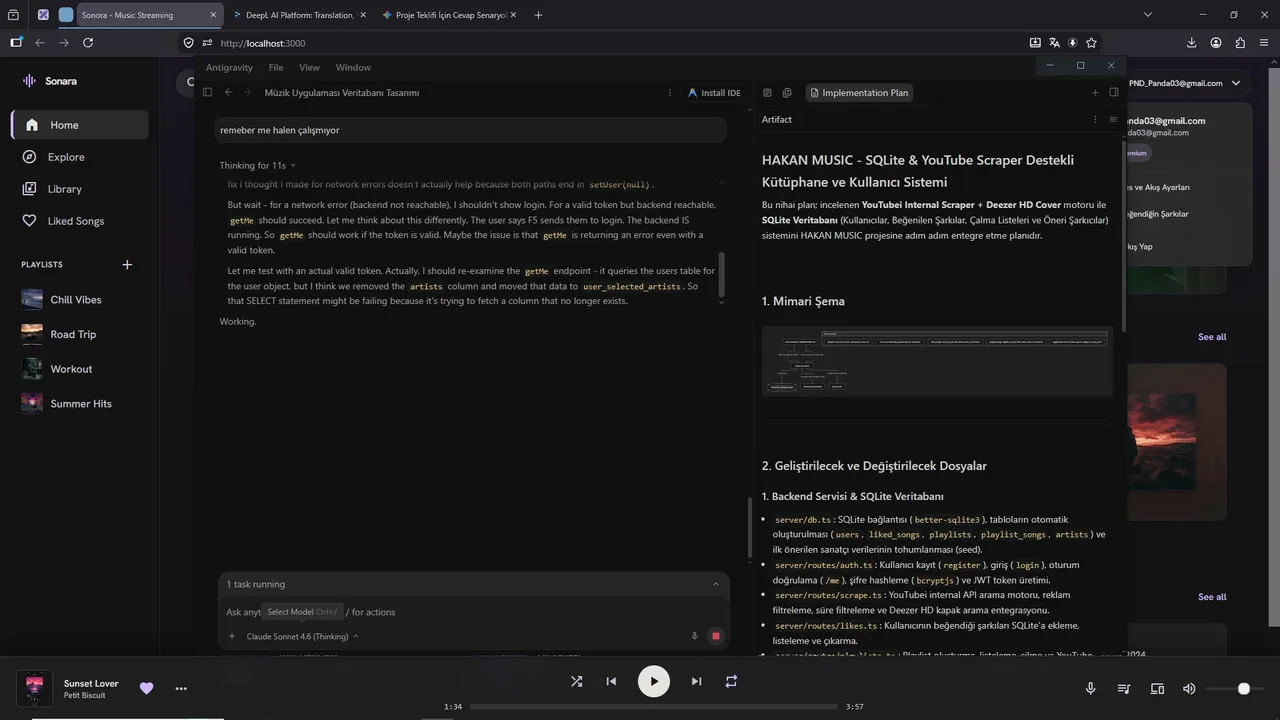Open the Antigravity menu

coord(229,68)
